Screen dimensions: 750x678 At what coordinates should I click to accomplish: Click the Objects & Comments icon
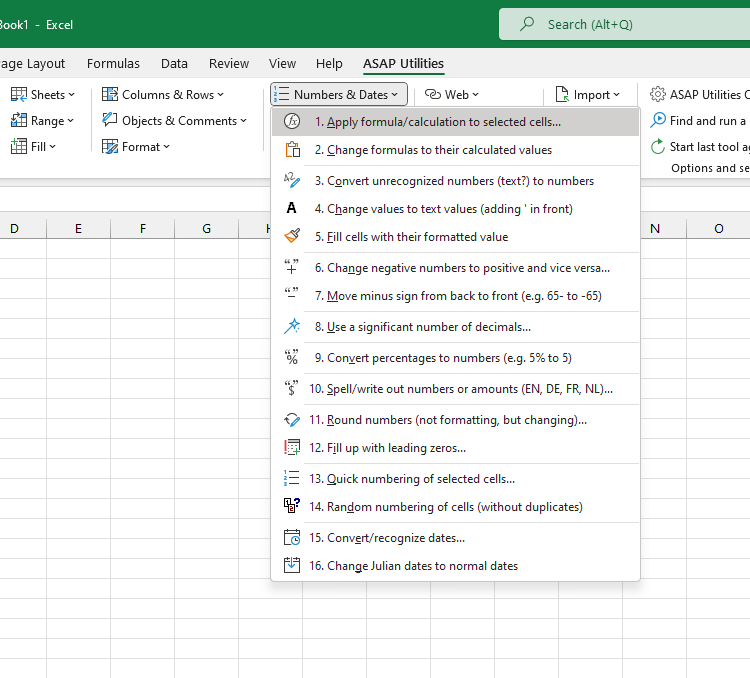point(110,120)
